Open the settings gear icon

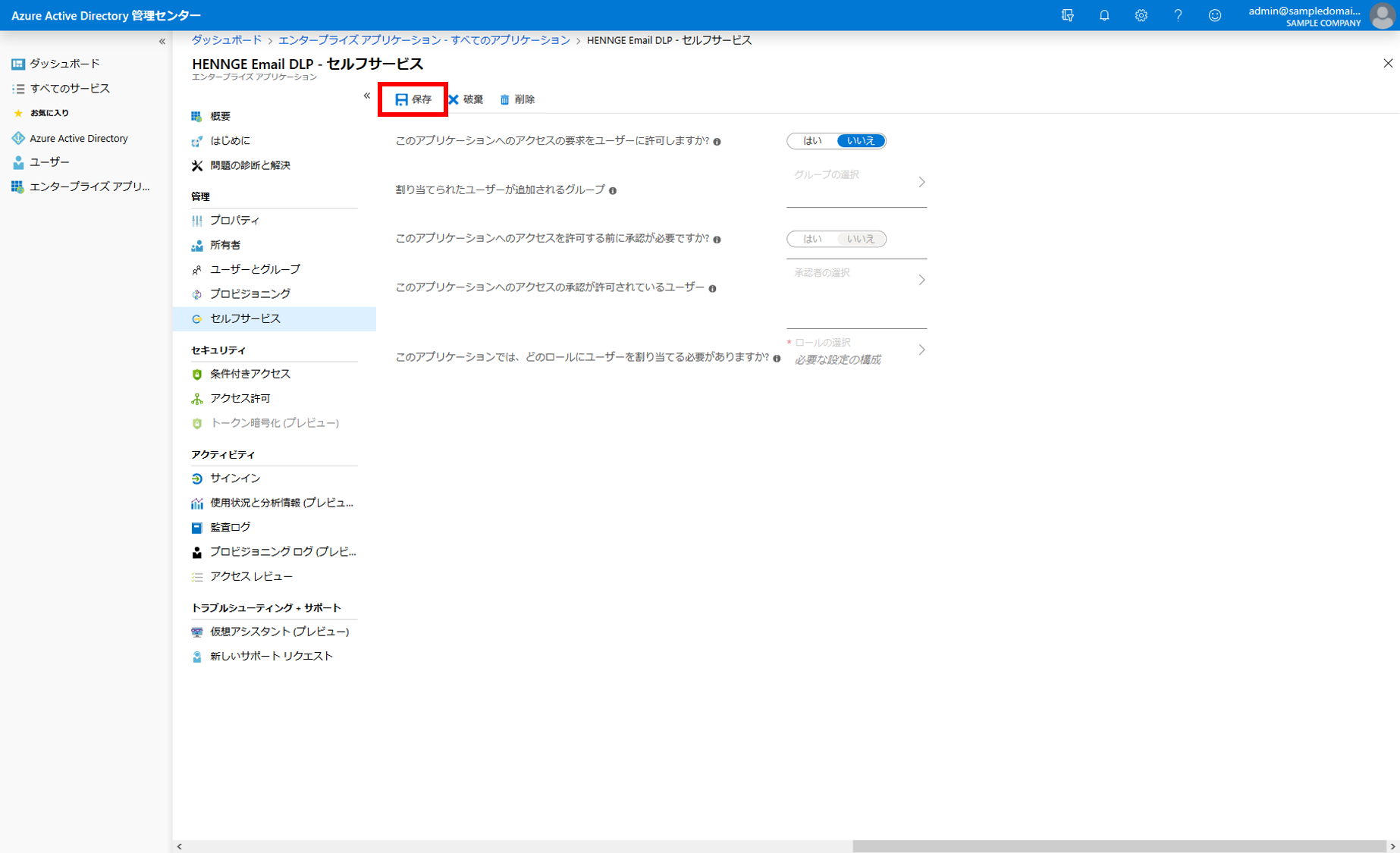[1141, 15]
